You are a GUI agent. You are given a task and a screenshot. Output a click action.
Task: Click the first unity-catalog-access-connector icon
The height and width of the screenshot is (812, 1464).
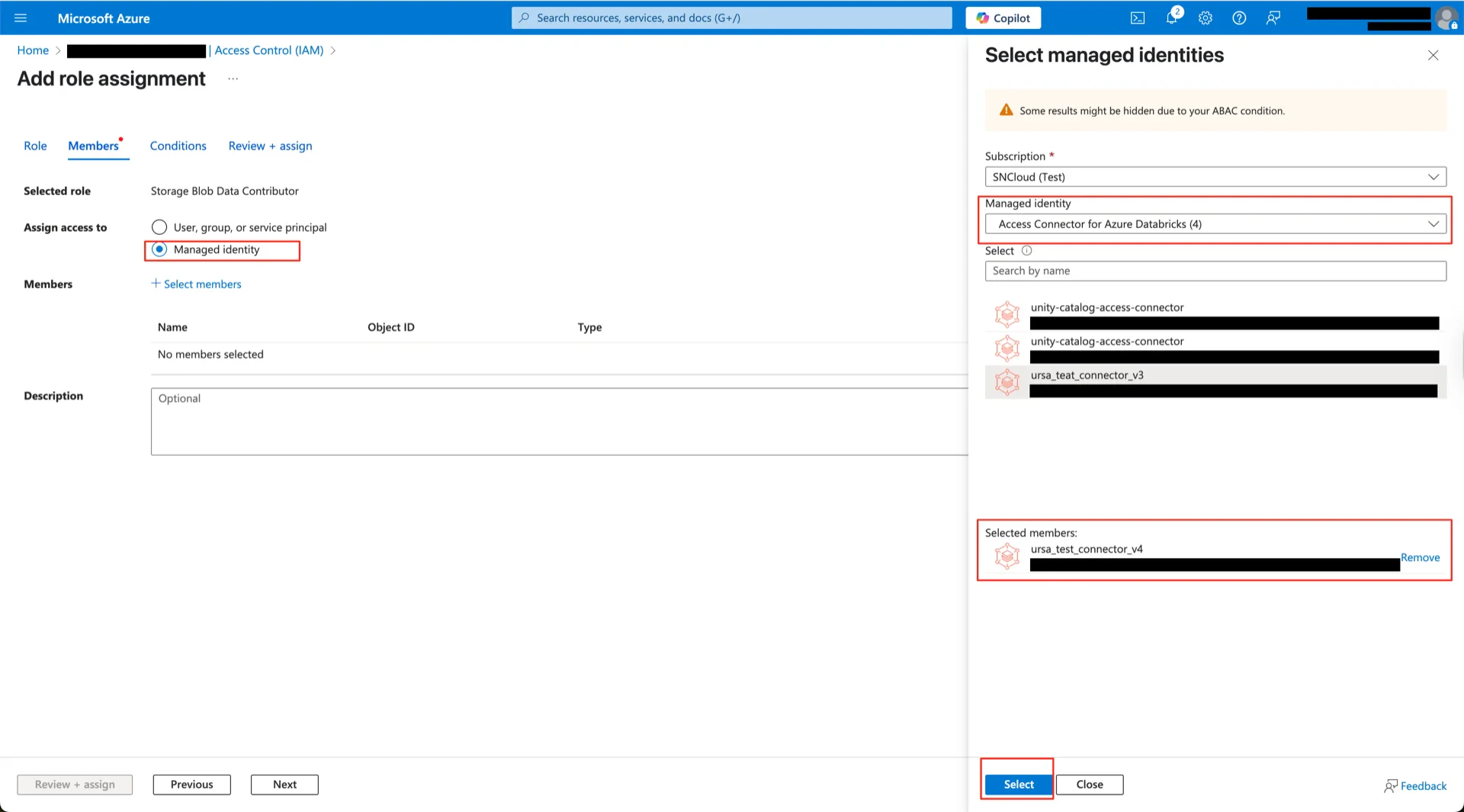click(x=1007, y=314)
